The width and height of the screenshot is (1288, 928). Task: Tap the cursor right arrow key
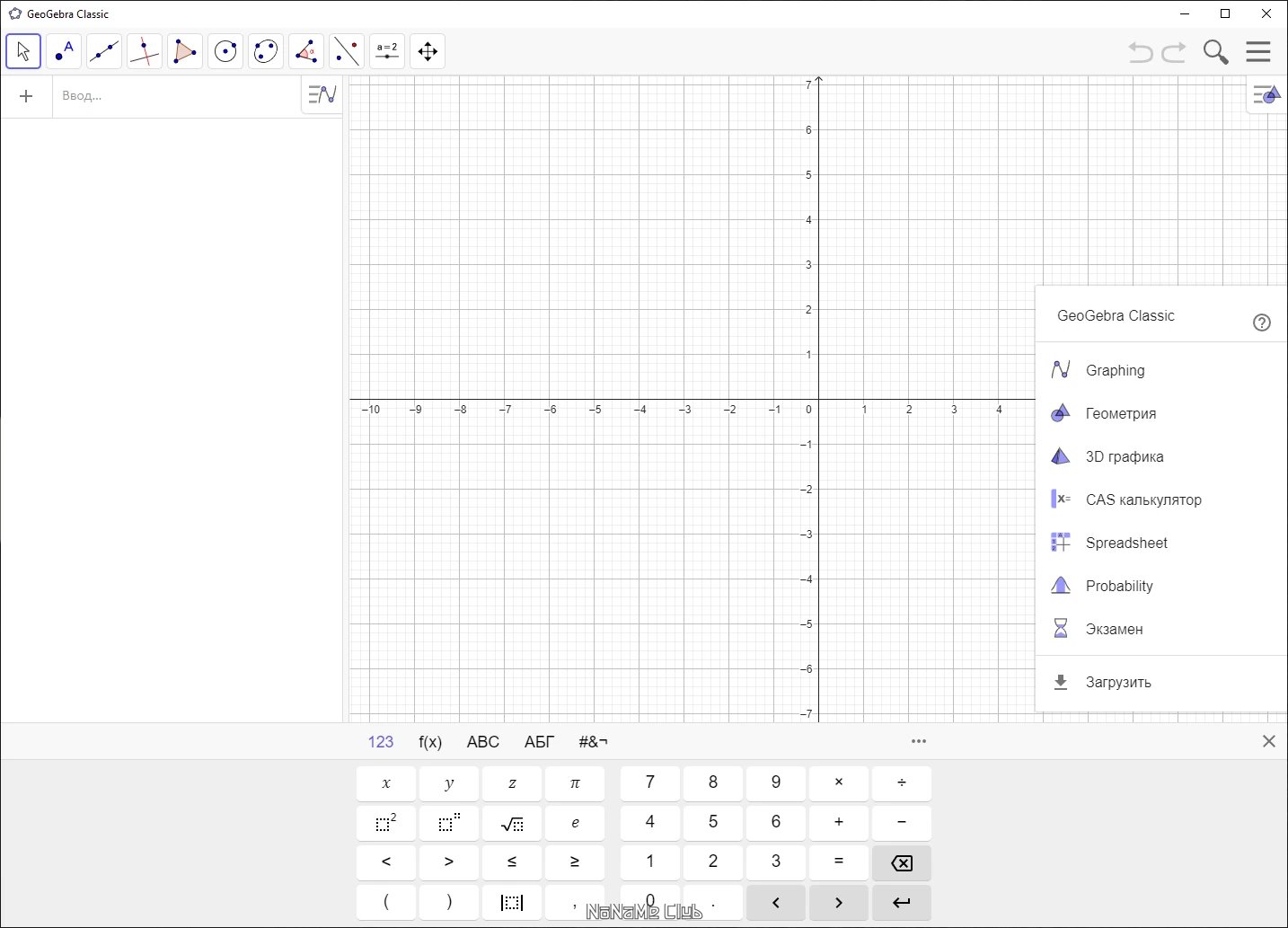pyautogui.click(x=839, y=902)
